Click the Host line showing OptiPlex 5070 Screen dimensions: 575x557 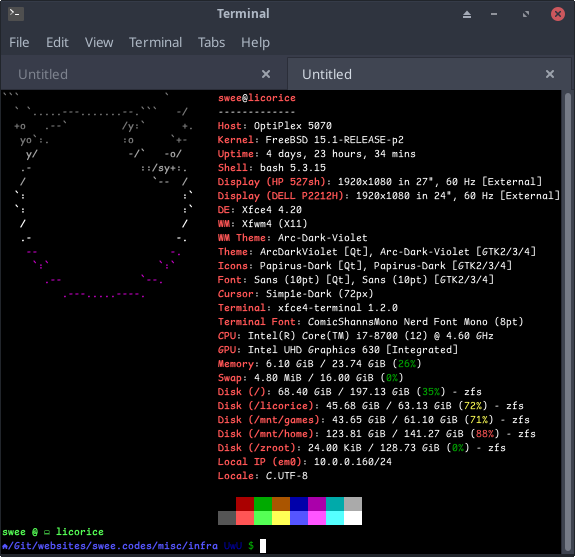coord(275,126)
